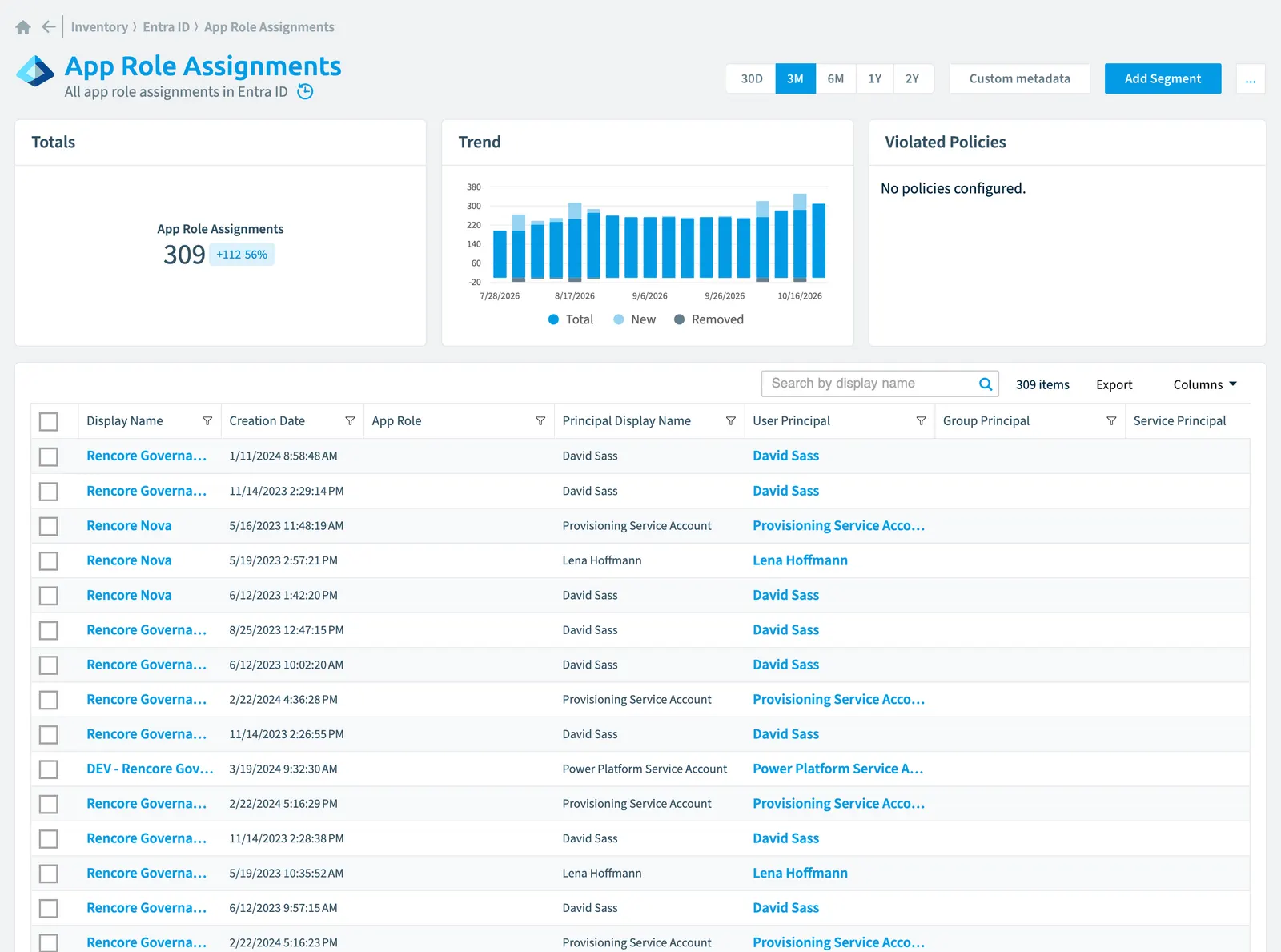Open Inventory in the breadcrumb
1281x952 pixels.
pos(99,27)
